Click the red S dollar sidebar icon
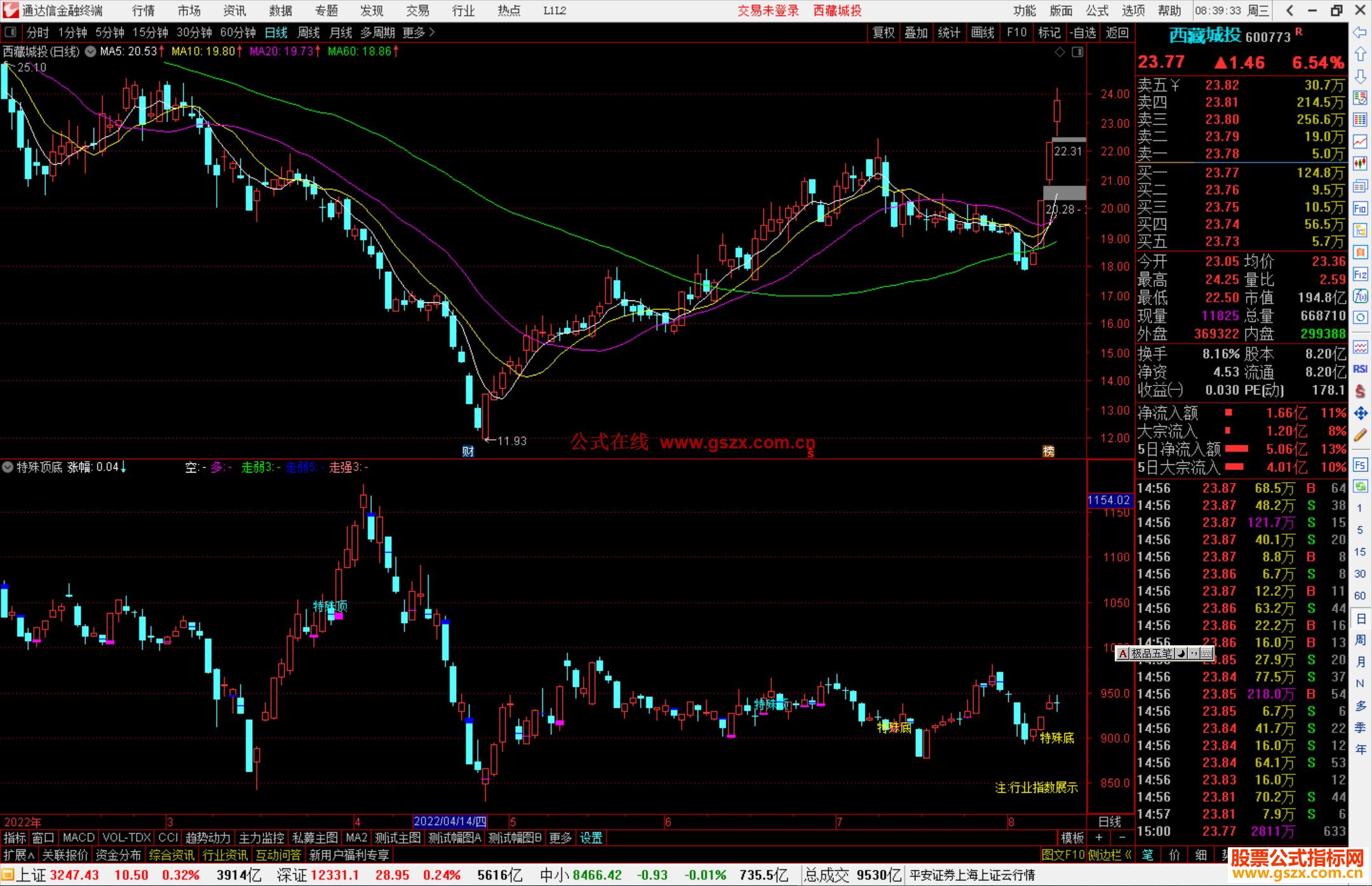Viewport: 1372px width, 886px height. point(1360,391)
